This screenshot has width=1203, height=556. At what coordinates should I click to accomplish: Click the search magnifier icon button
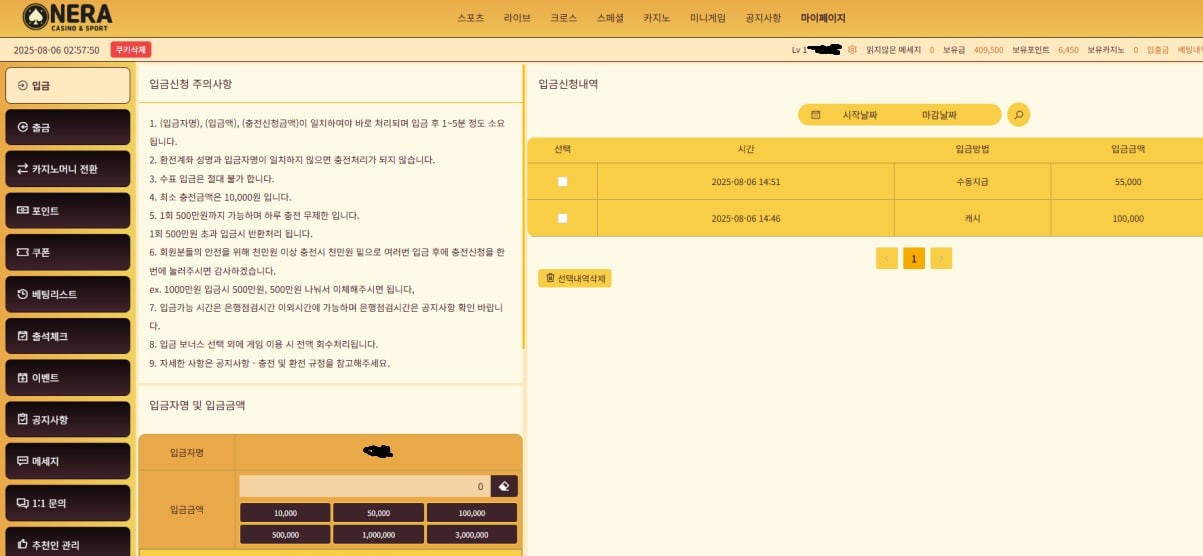1018,115
